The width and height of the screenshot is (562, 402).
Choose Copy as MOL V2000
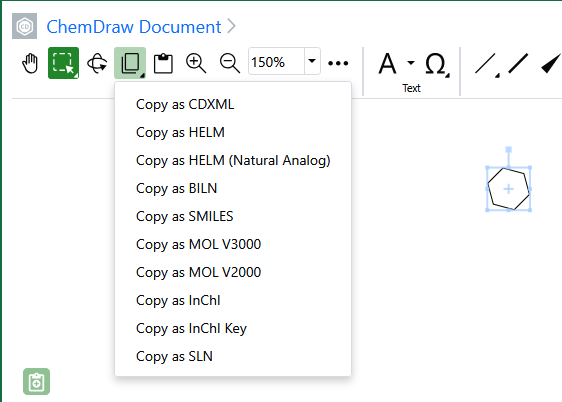(233, 272)
